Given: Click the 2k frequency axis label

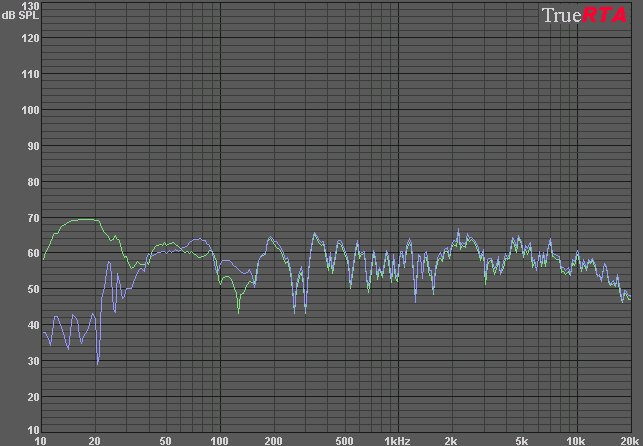Looking at the screenshot, I should coord(451,440).
